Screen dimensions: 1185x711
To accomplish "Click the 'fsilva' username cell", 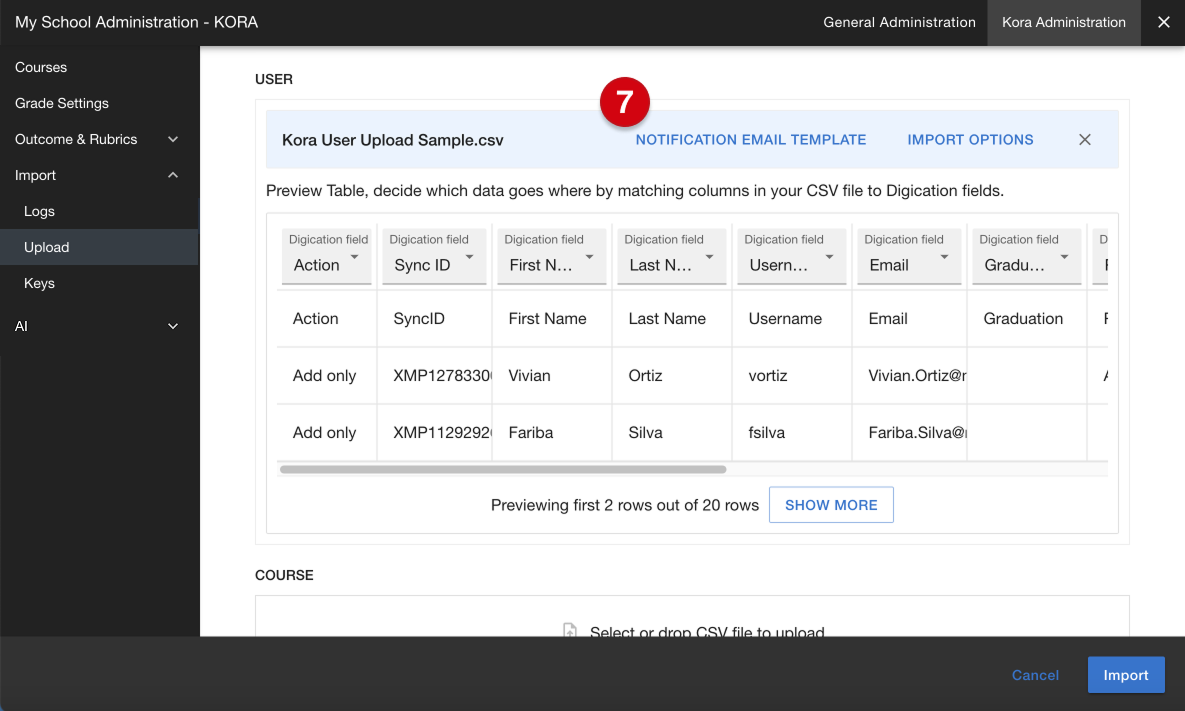I will (x=792, y=432).
